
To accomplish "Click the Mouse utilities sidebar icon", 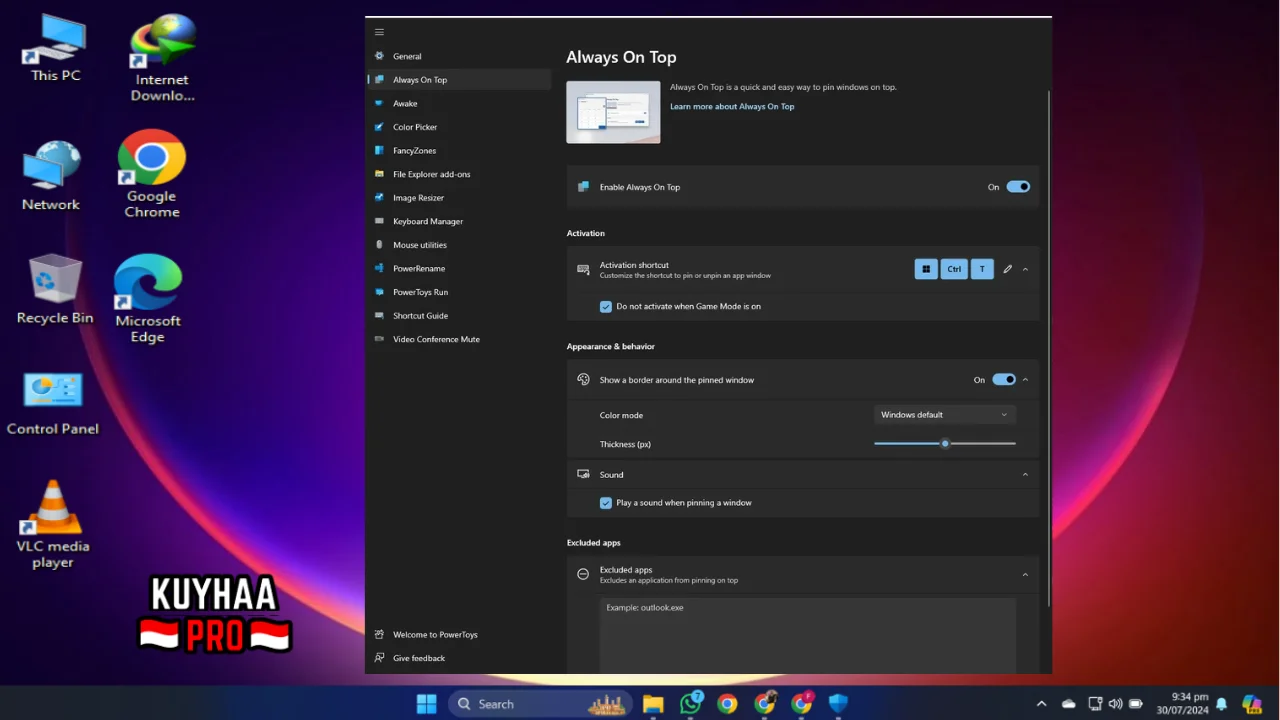I will [x=379, y=245].
